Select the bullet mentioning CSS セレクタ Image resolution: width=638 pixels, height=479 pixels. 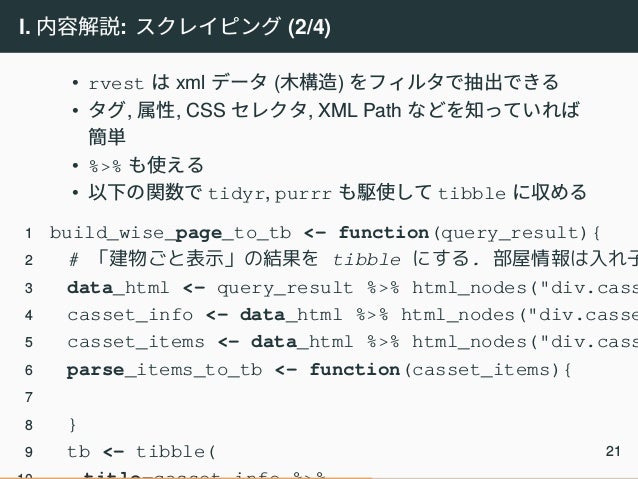click(334, 123)
